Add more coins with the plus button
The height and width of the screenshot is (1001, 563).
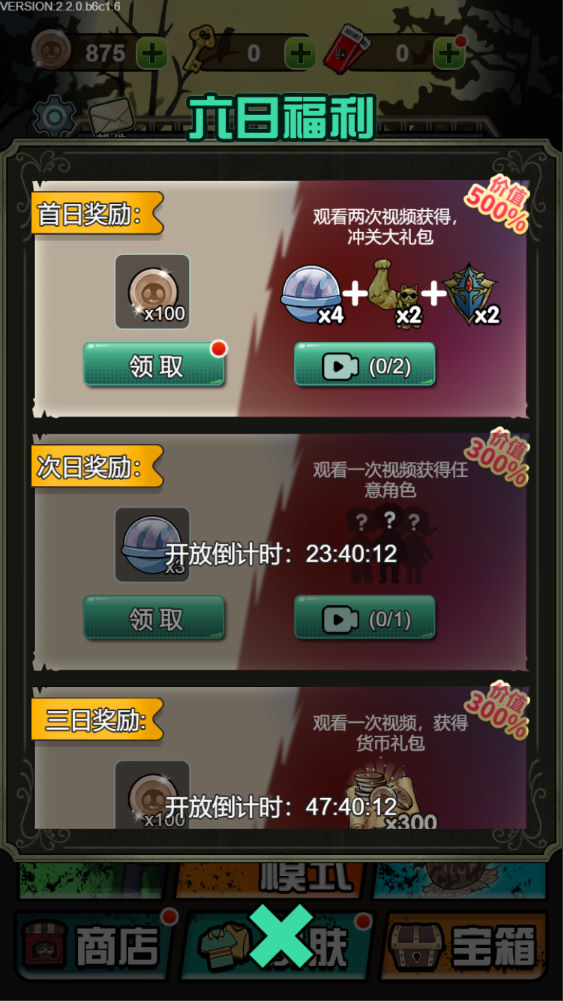tap(152, 53)
